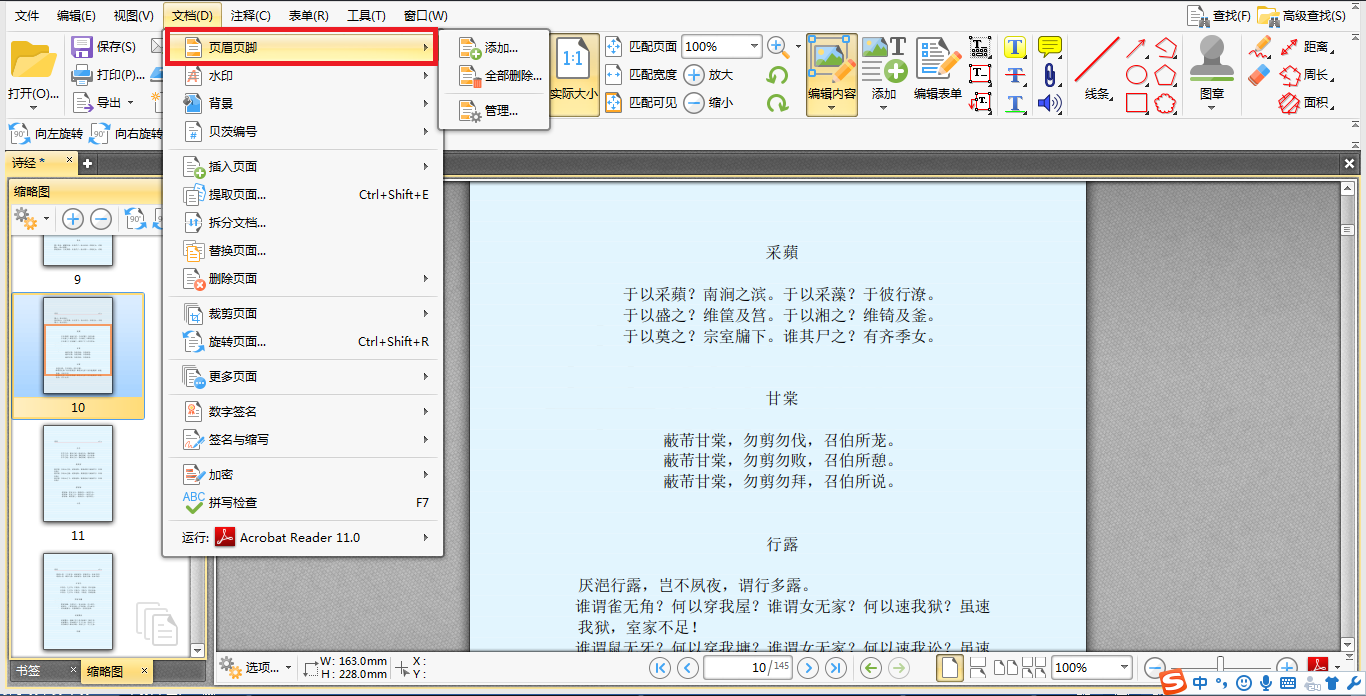Open the Document (文档) menu

click(x=192, y=15)
